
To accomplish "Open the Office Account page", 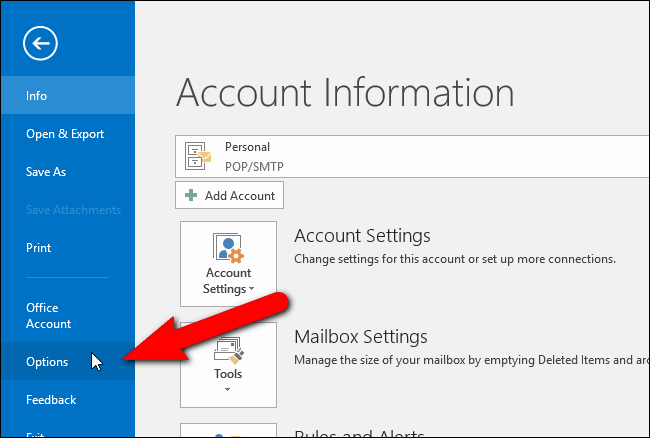I will click(x=49, y=316).
